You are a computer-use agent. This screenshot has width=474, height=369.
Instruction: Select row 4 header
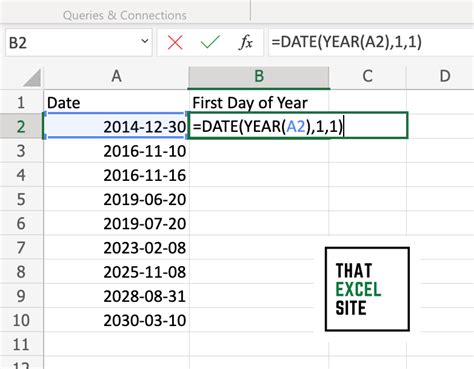21,175
